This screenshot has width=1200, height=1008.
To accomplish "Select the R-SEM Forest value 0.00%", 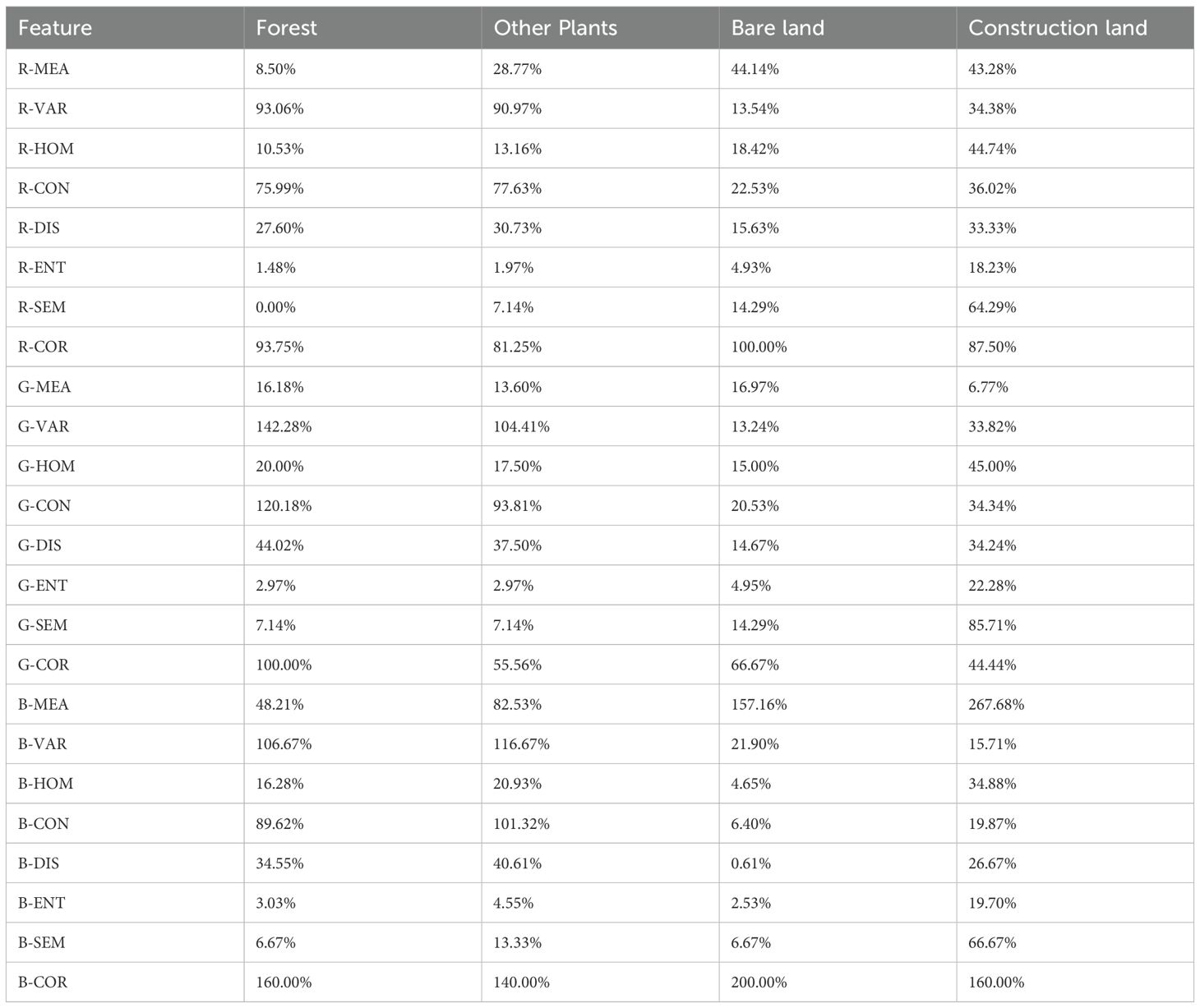I will [275, 307].
